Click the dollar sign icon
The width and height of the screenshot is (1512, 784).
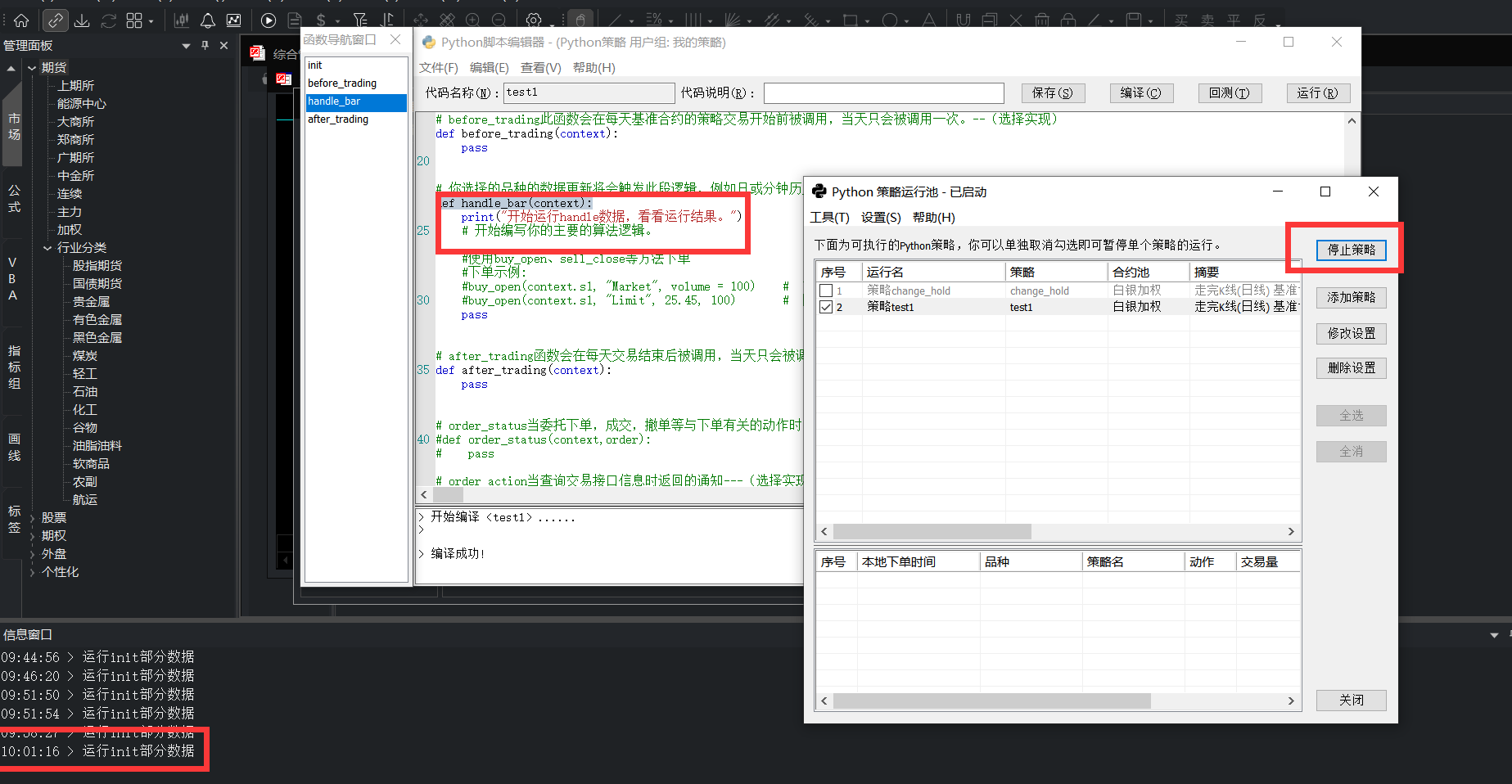(x=321, y=20)
